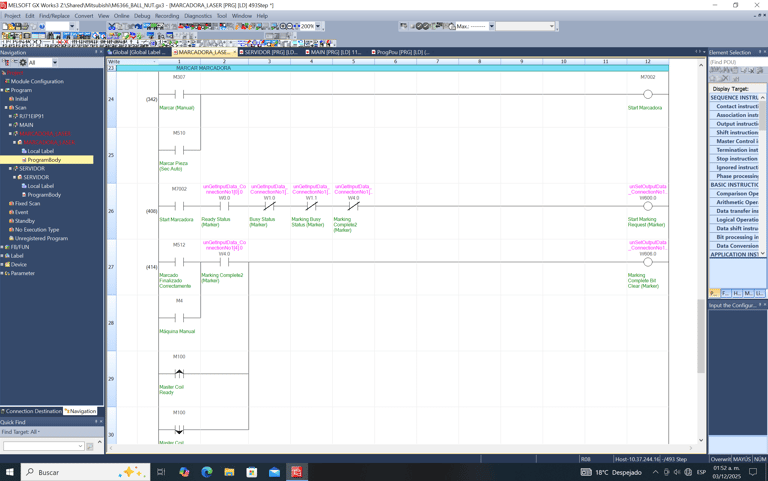Open Convert menu
Image resolution: width=768 pixels, height=481 pixels.
[x=84, y=16]
